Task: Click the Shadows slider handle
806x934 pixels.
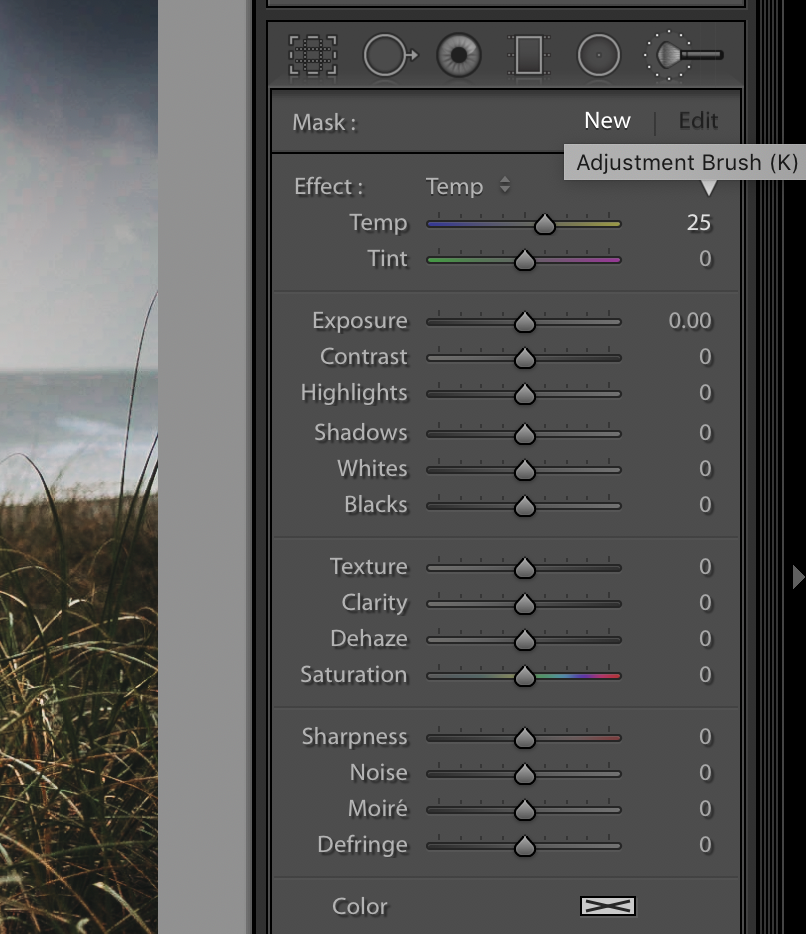Action: coord(524,434)
